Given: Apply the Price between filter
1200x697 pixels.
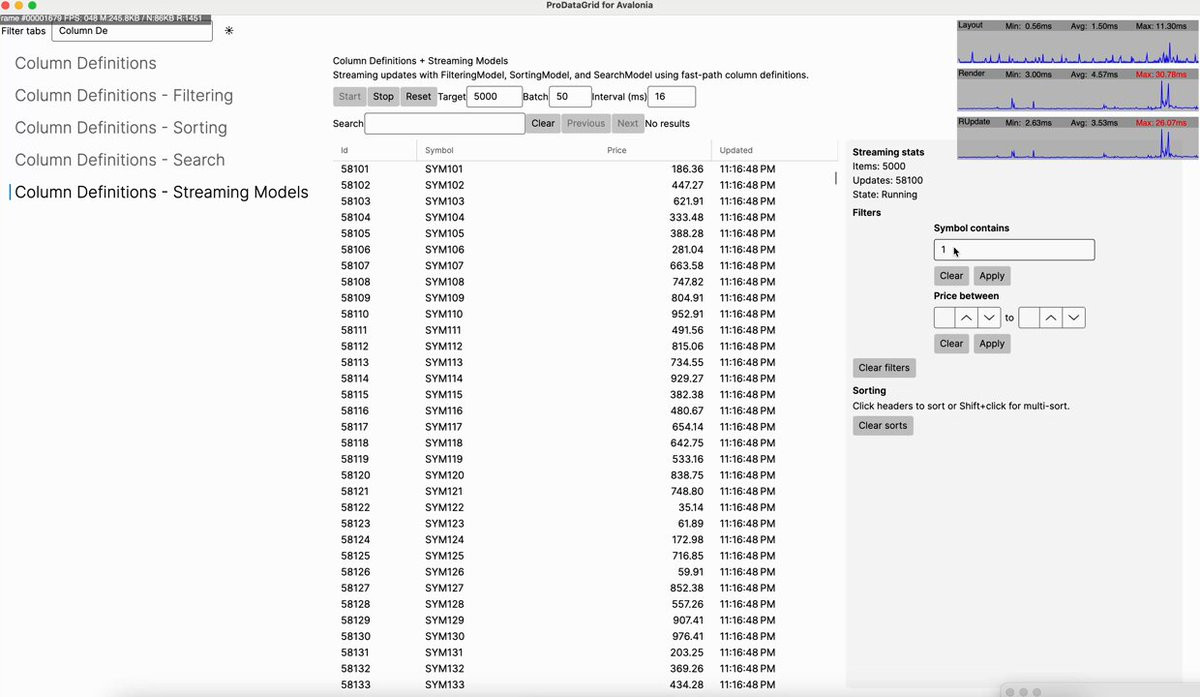Looking at the screenshot, I should [x=992, y=344].
